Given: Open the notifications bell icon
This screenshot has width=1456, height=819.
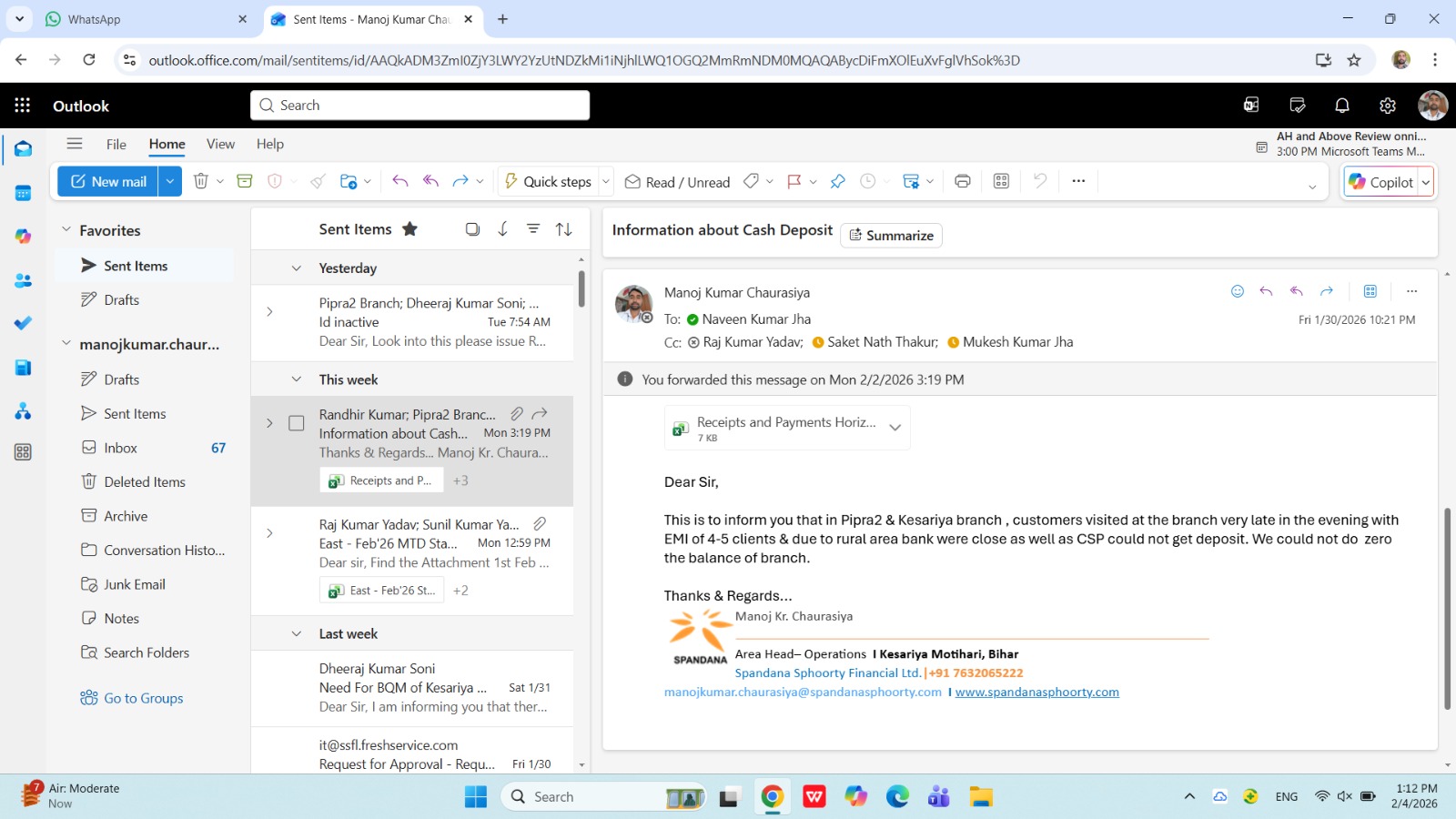Looking at the screenshot, I should [1341, 106].
